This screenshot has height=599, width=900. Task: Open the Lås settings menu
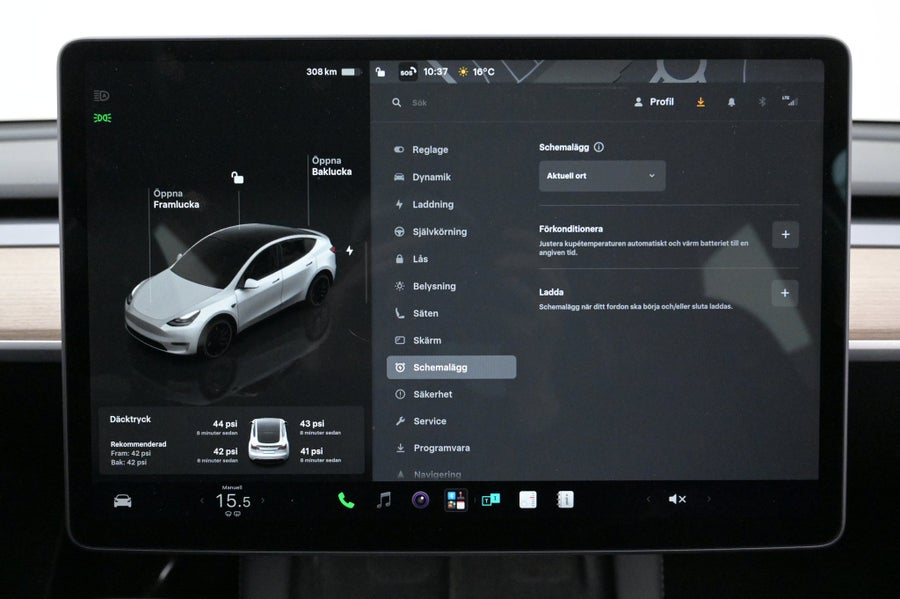(411, 259)
